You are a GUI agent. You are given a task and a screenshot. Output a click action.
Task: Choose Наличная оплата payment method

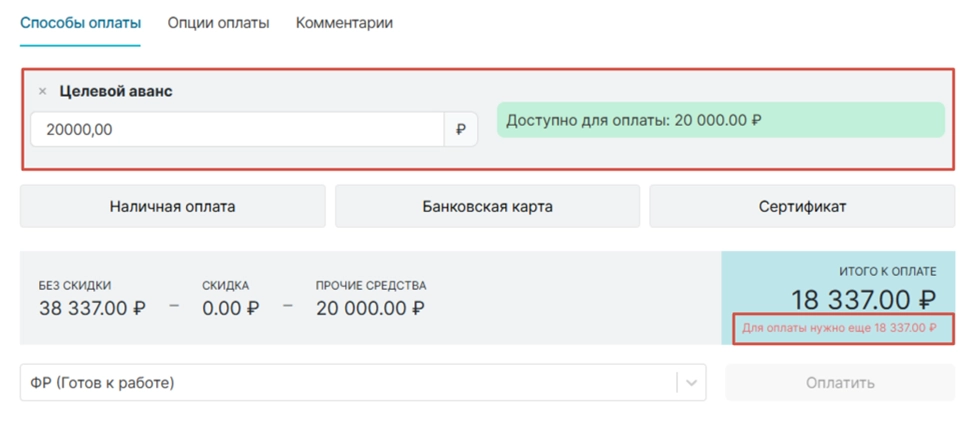coord(172,207)
